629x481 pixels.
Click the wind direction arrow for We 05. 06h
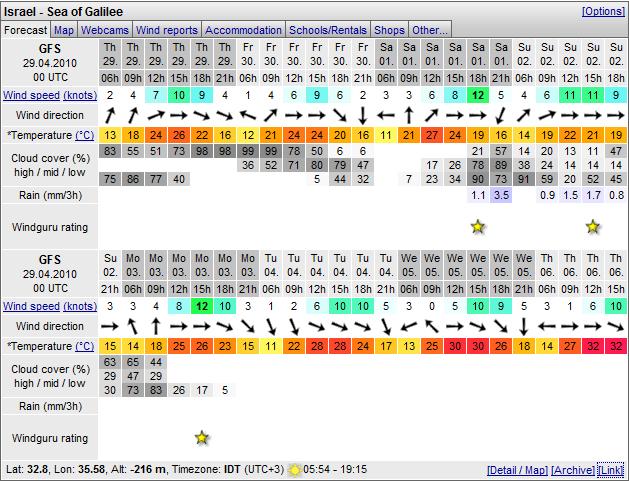point(409,327)
